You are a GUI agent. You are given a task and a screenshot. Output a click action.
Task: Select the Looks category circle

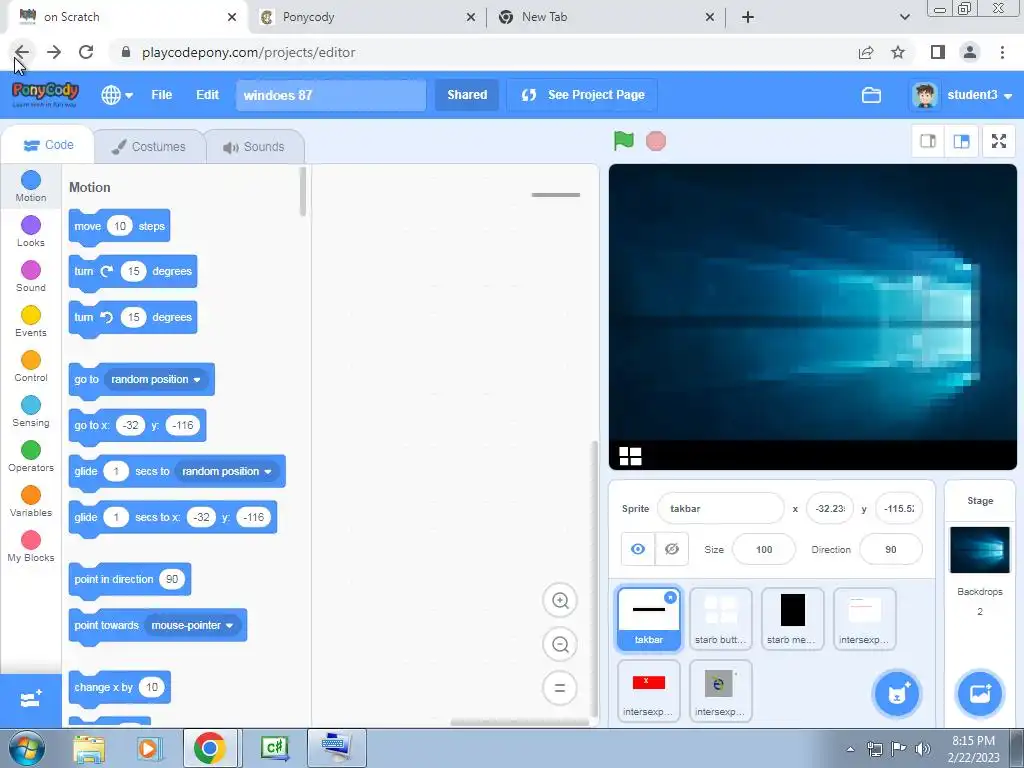coord(31,225)
